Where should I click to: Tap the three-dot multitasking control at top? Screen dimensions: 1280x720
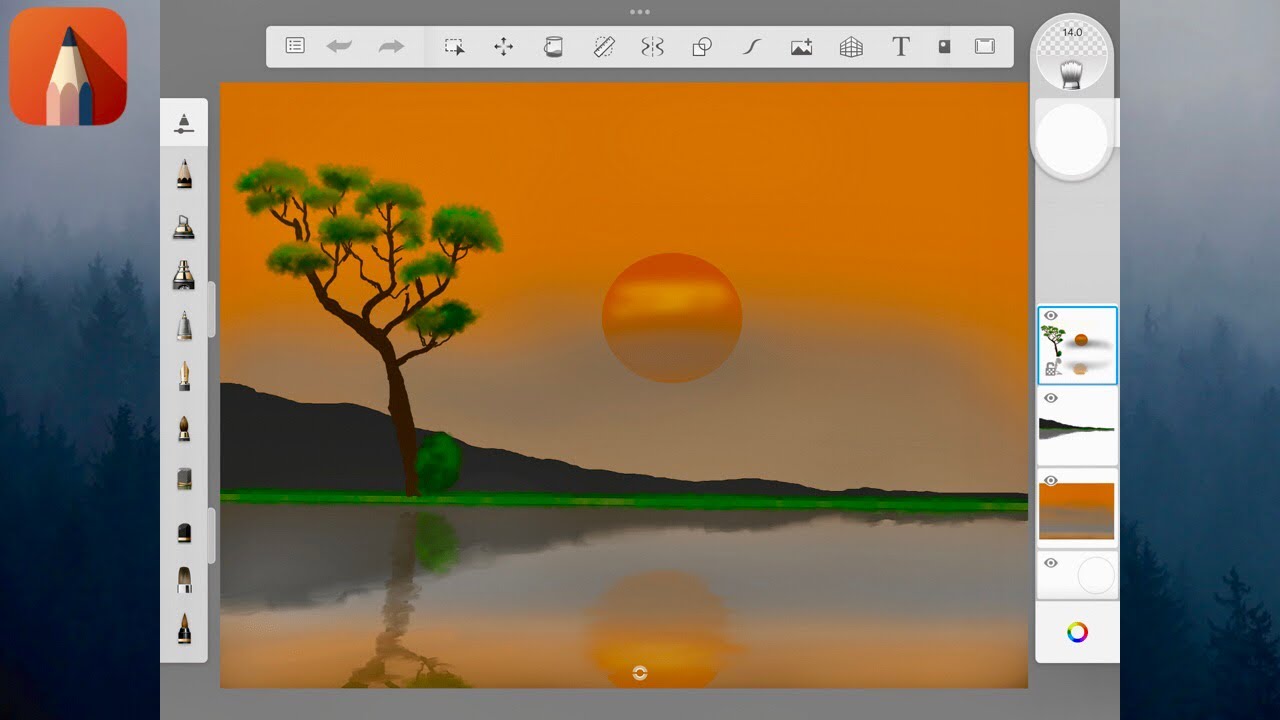click(640, 12)
